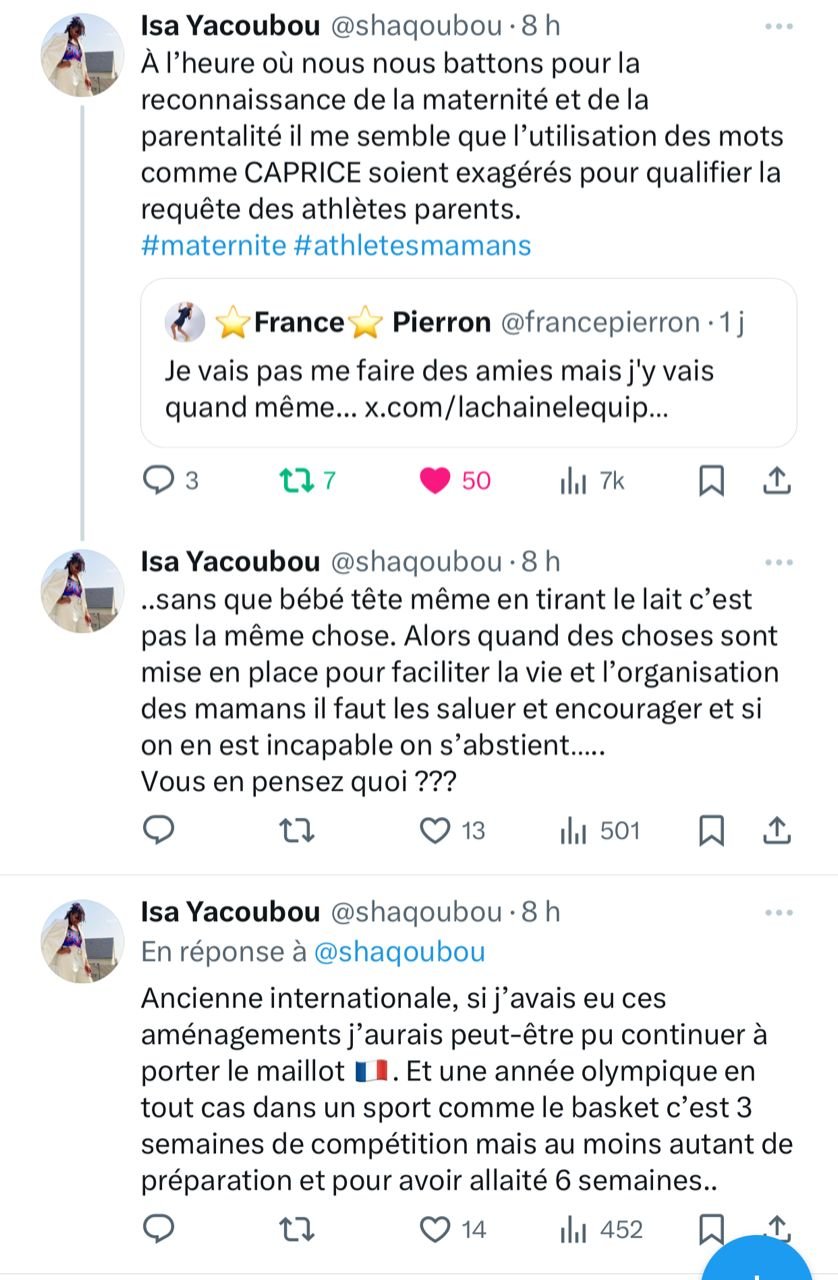This screenshot has width=838, height=1280.
Task: Open the @shaqoubou mention in reply line
Action: coord(400,952)
